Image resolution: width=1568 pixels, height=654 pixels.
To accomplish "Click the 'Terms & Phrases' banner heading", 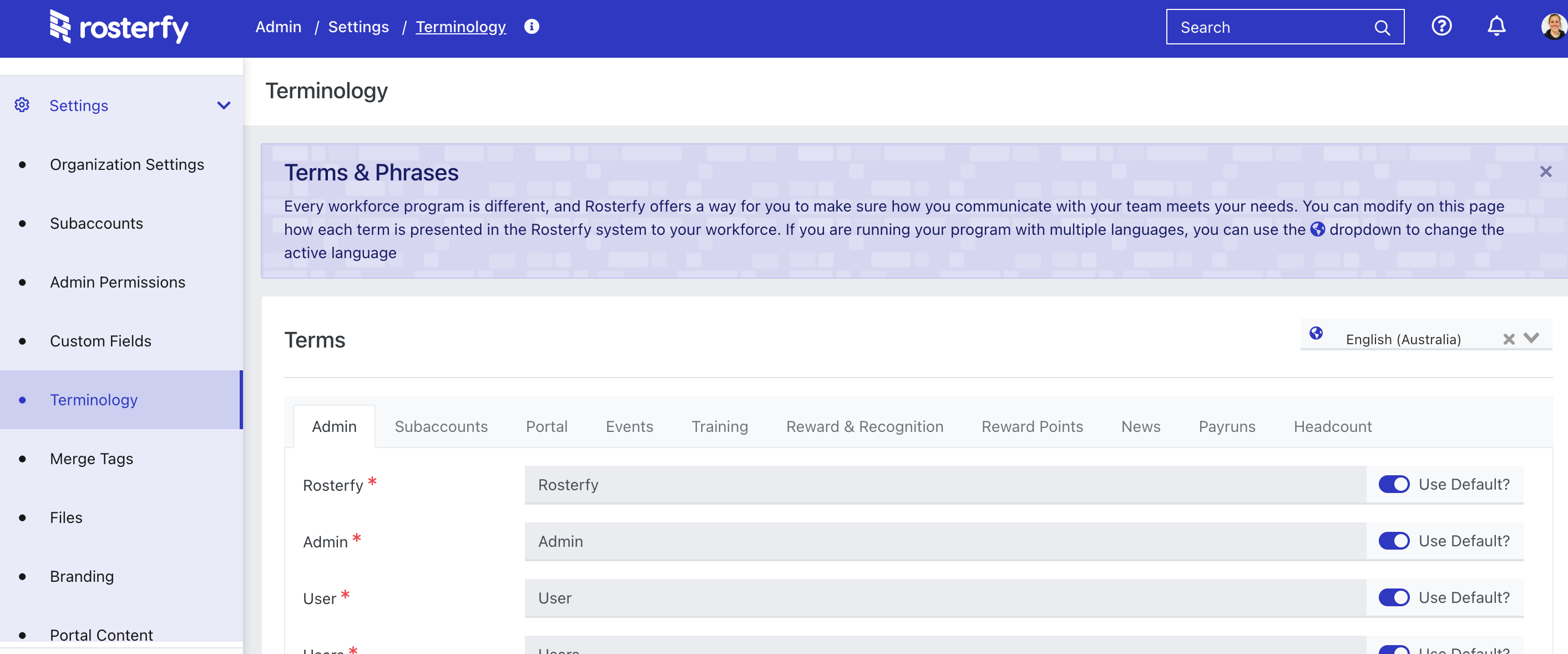I will 371,172.
